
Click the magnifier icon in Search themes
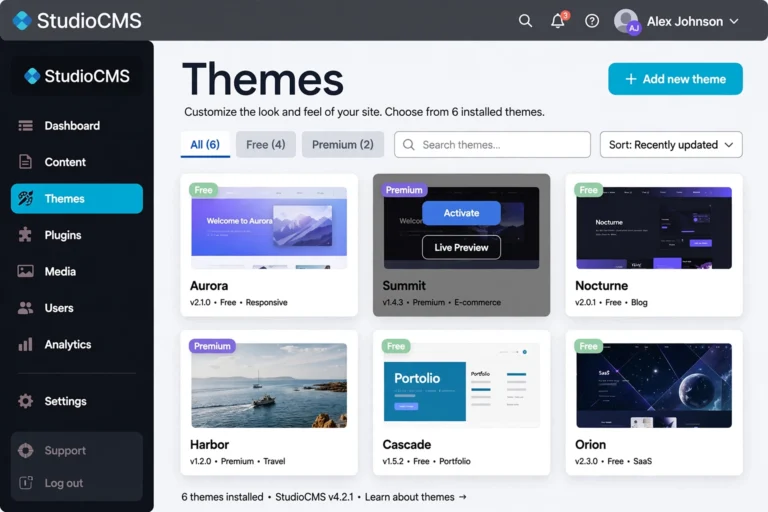pyautogui.click(x=408, y=145)
